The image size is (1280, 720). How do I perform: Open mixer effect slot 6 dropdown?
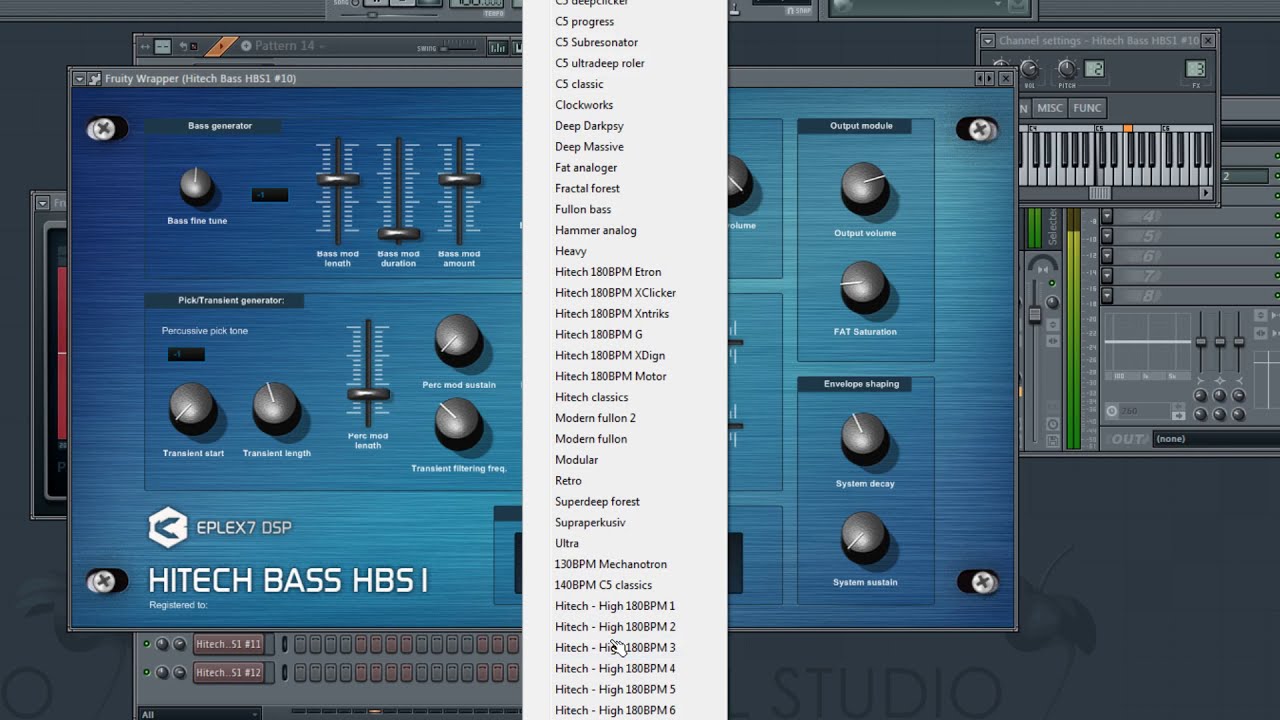coord(1107,256)
